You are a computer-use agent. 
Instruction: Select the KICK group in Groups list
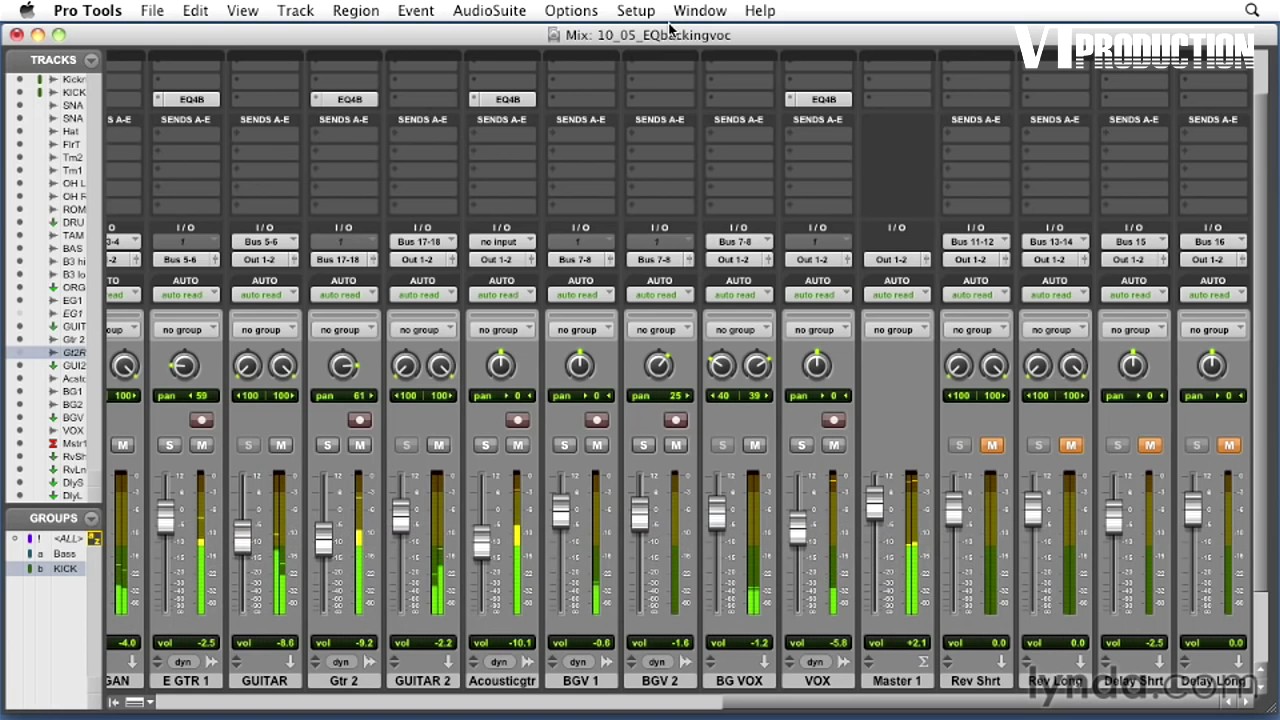(x=65, y=569)
